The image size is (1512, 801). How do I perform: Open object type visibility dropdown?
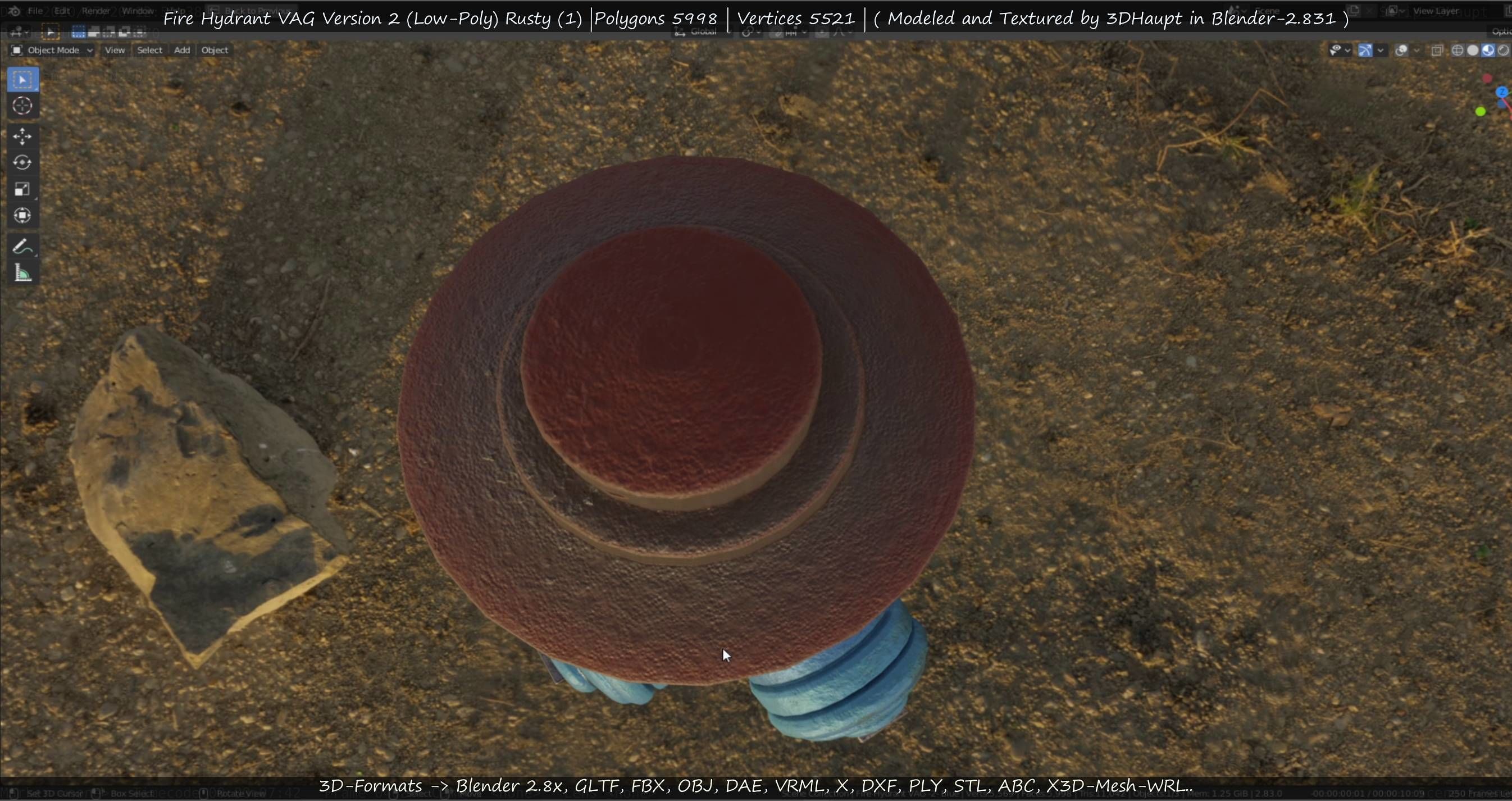pyautogui.click(x=1340, y=51)
